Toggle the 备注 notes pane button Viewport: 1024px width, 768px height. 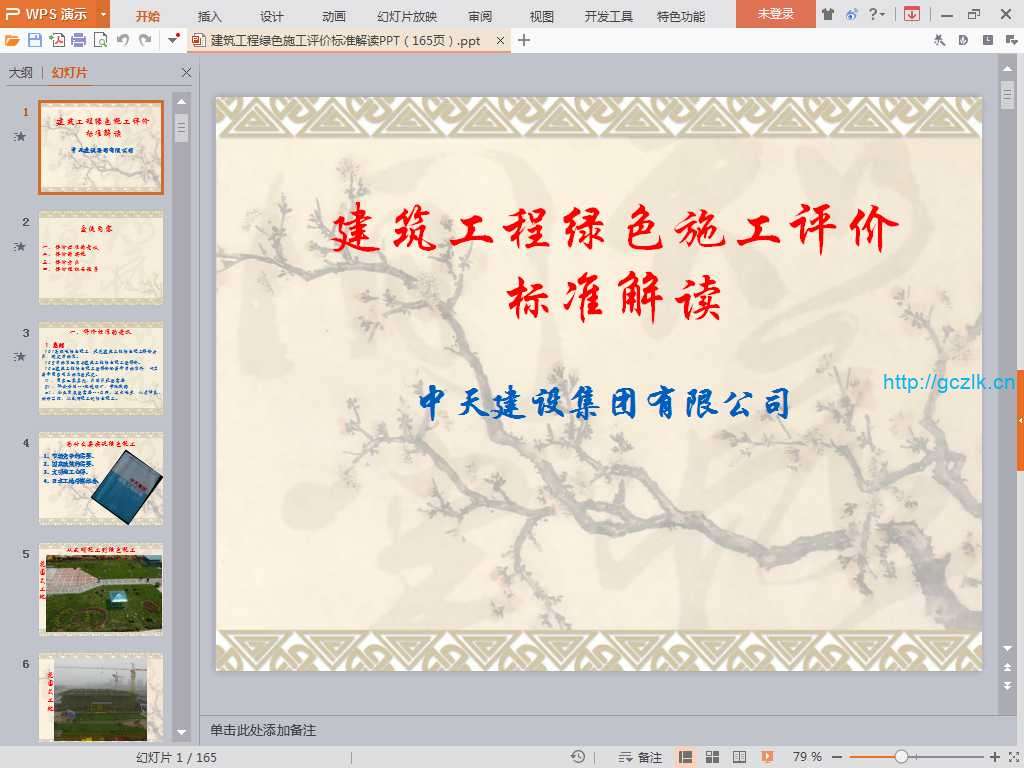(640, 757)
